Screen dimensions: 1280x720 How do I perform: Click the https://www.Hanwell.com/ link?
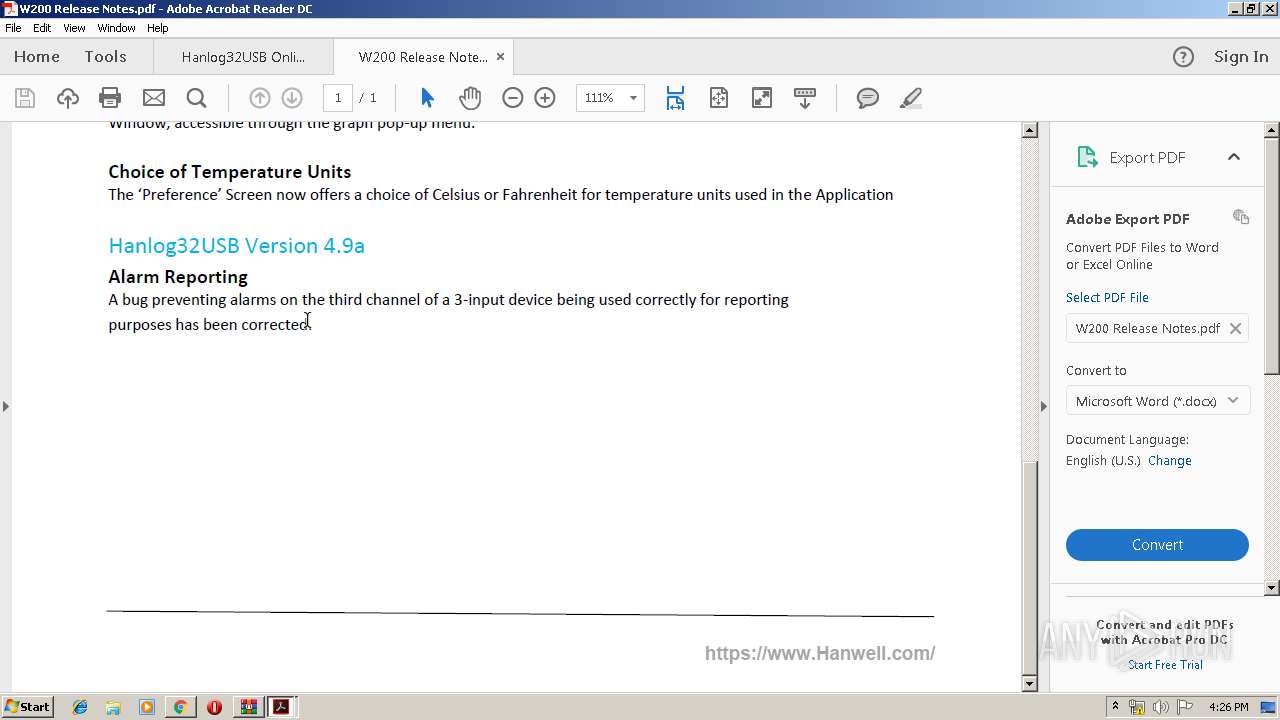(820, 653)
